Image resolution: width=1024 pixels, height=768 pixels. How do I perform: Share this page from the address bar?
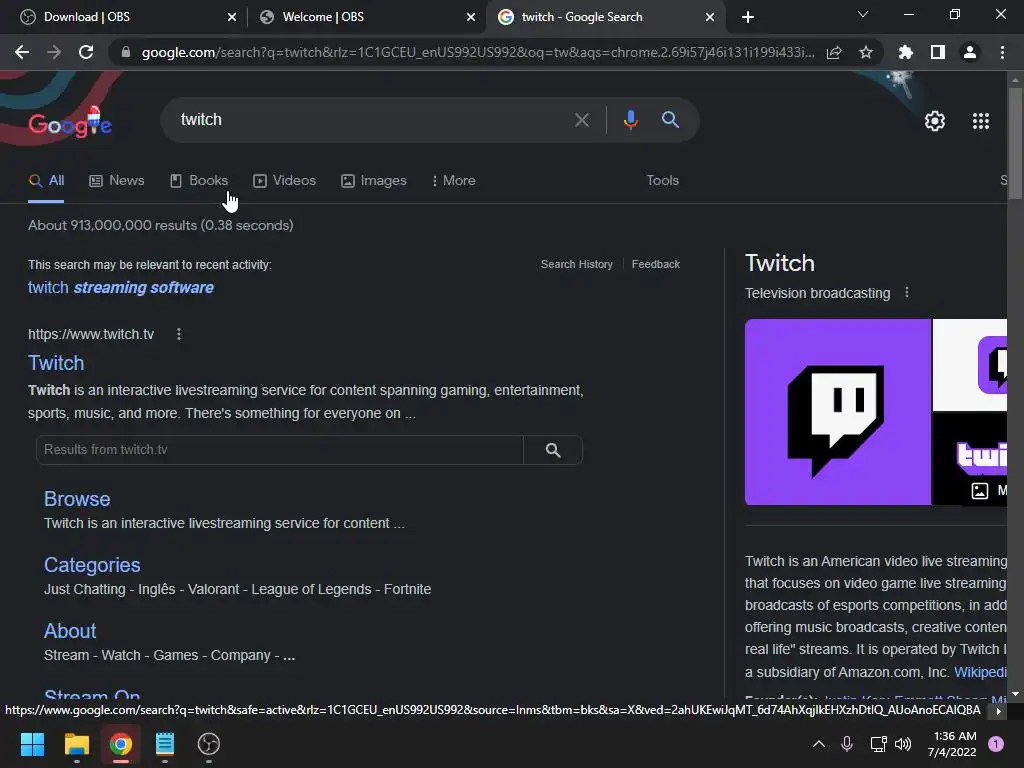coord(834,52)
